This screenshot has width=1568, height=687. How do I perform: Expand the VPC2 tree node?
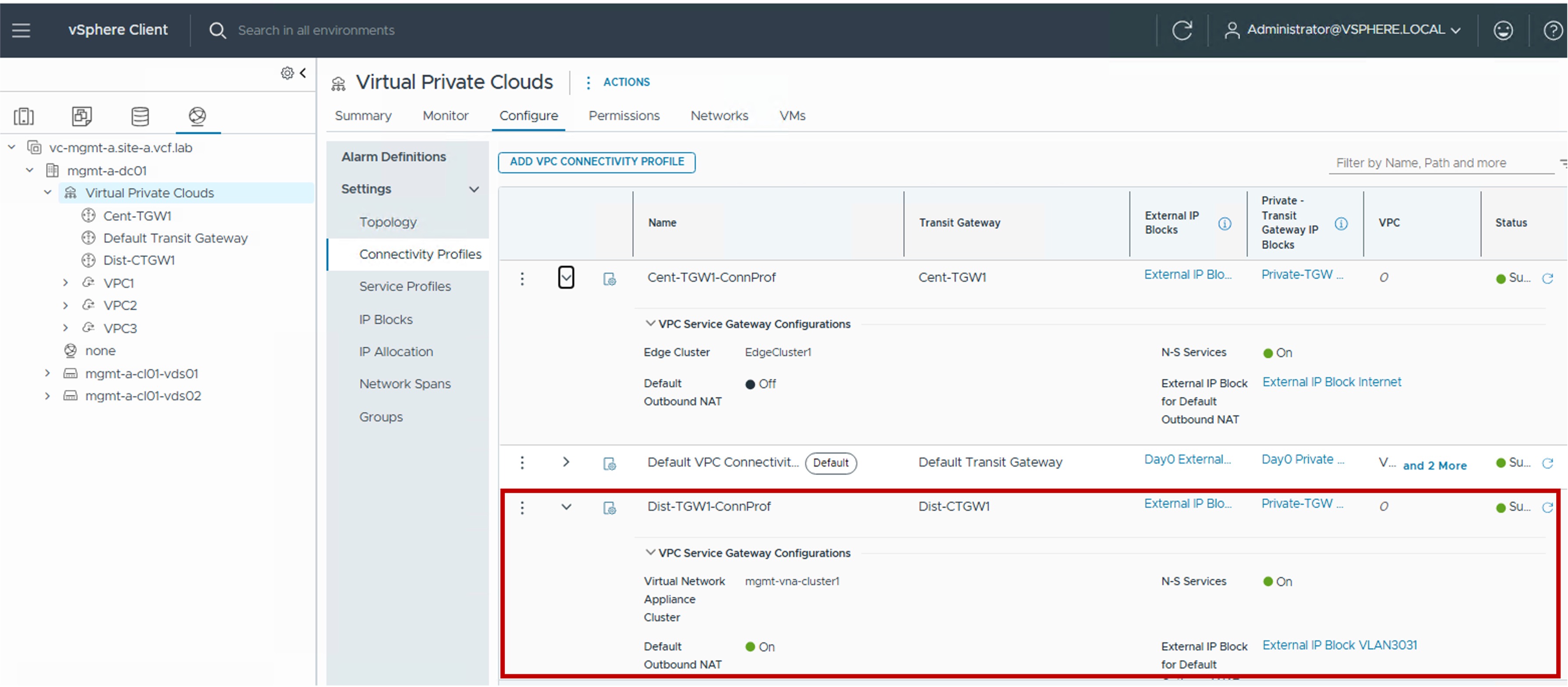[x=65, y=306]
